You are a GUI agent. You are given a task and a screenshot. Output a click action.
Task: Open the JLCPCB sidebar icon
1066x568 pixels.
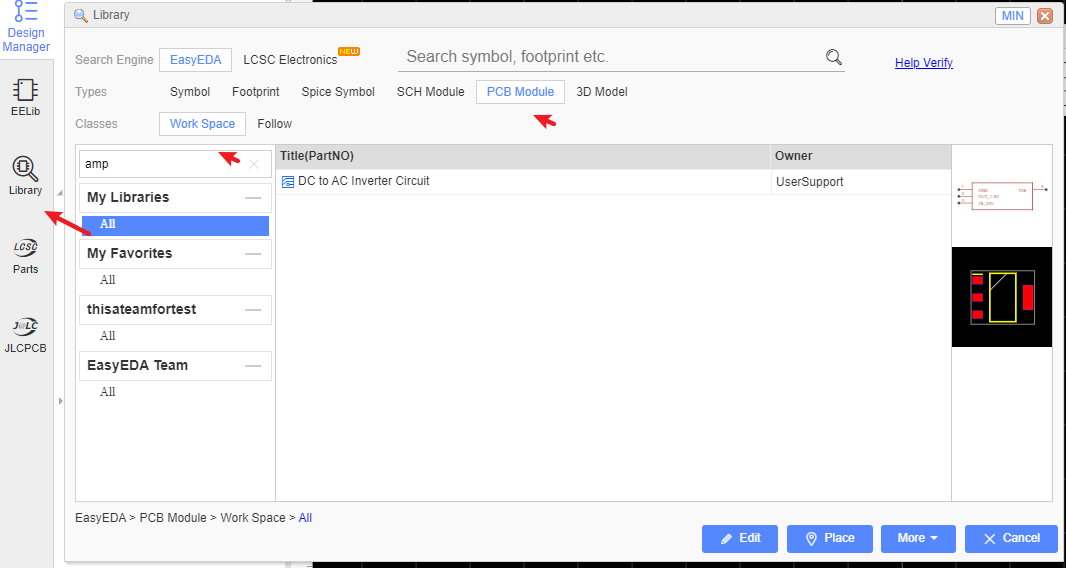pos(25,335)
